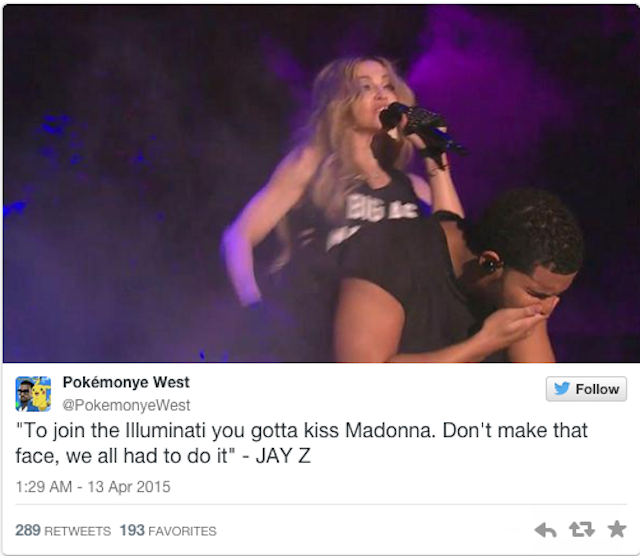This screenshot has width=640, height=556.
Task: Click the Illuminati tweet text
Action: click(x=302, y=443)
